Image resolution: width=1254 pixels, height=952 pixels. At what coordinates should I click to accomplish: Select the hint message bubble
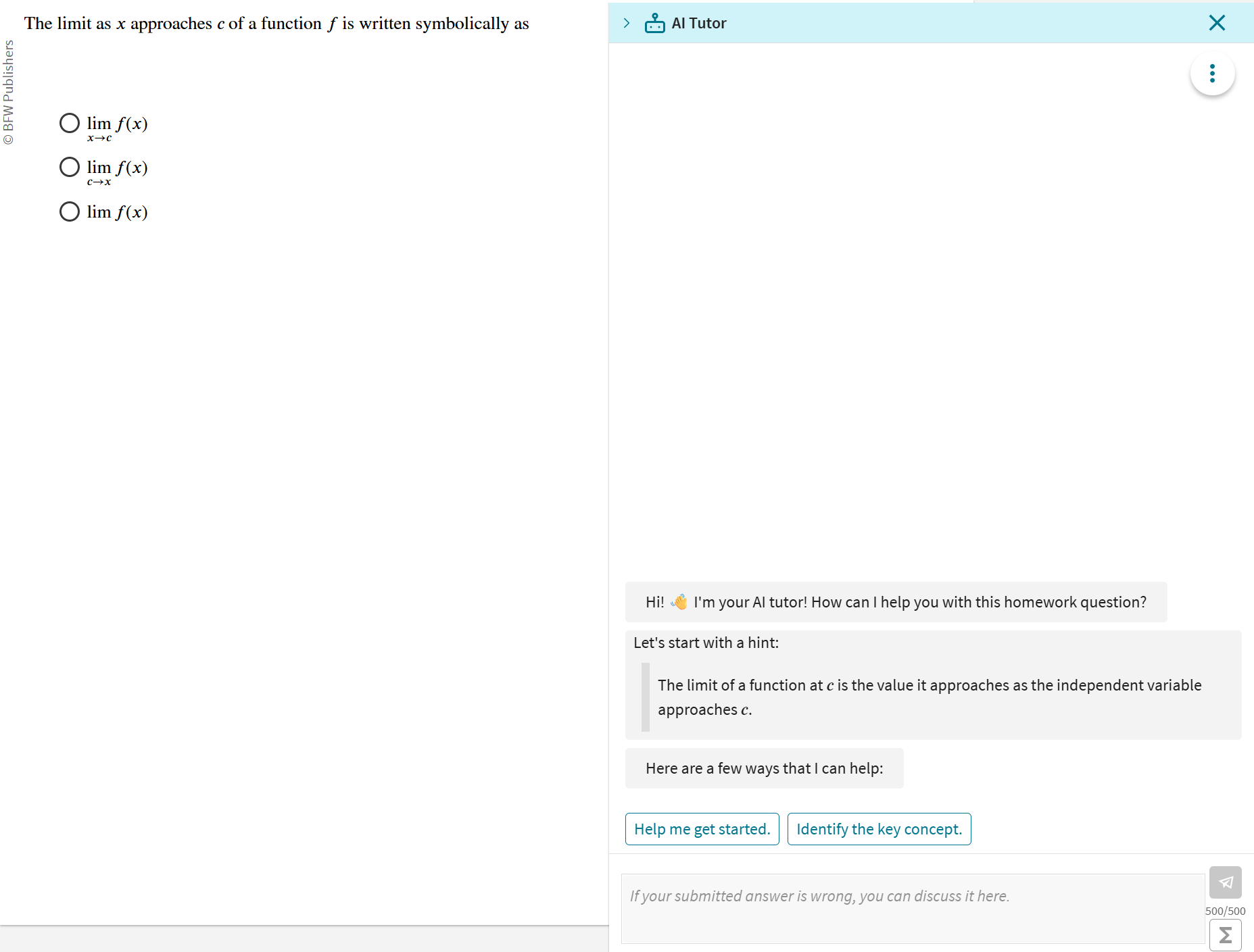click(x=932, y=684)
